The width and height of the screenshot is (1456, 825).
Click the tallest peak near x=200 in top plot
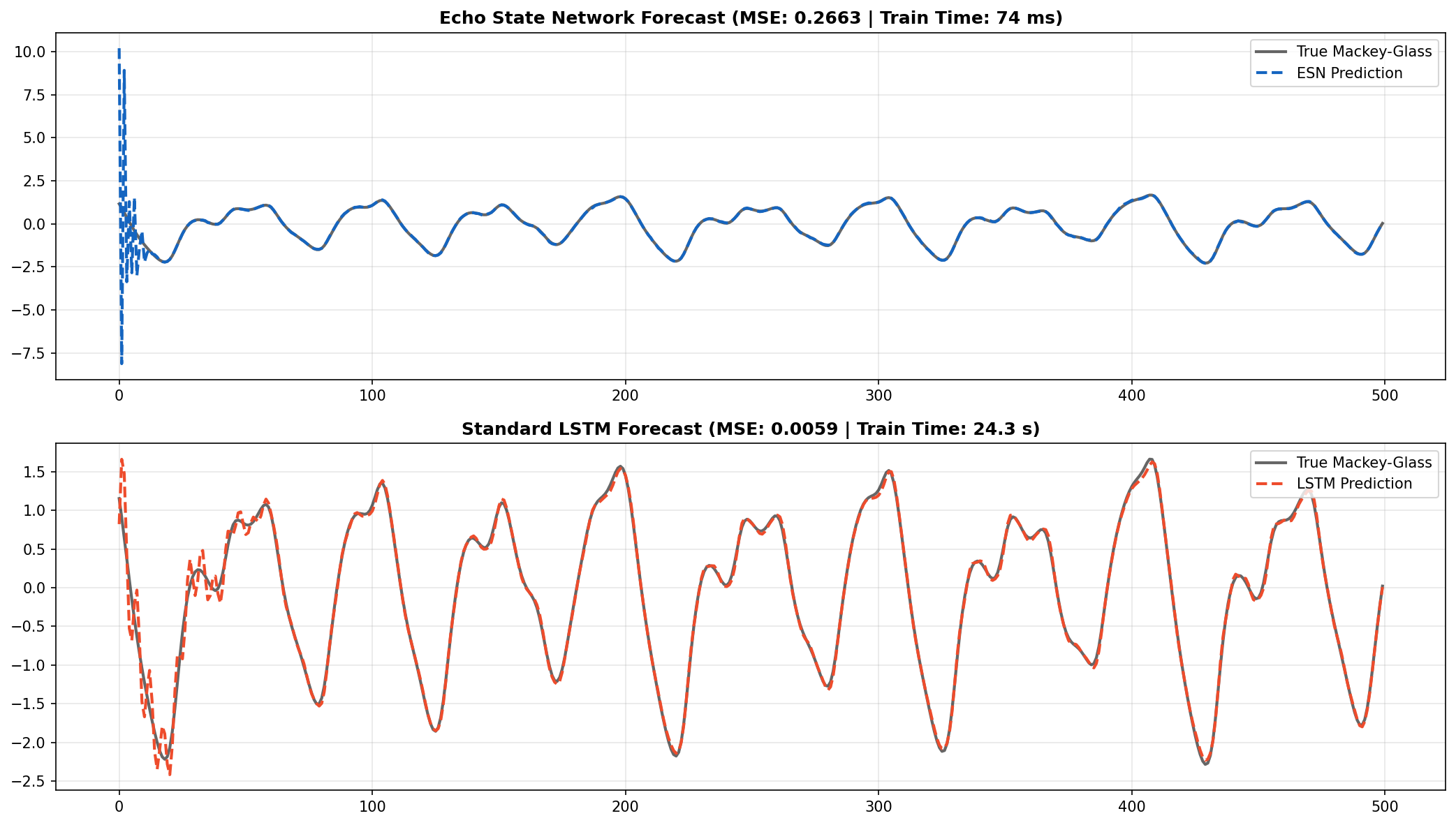pos(620,197)
